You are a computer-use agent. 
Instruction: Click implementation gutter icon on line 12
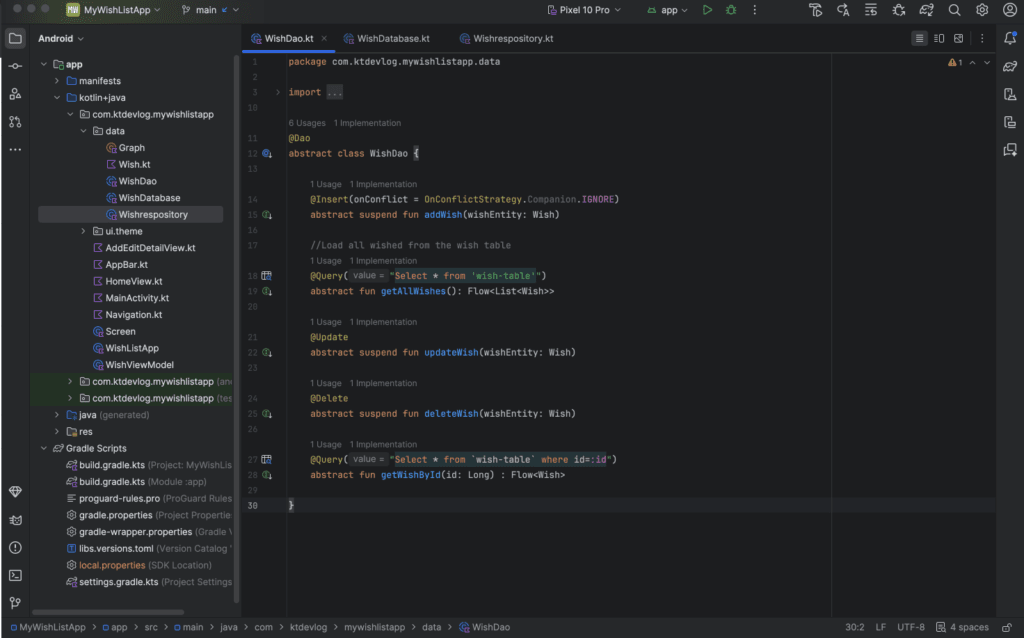[266, 153]
